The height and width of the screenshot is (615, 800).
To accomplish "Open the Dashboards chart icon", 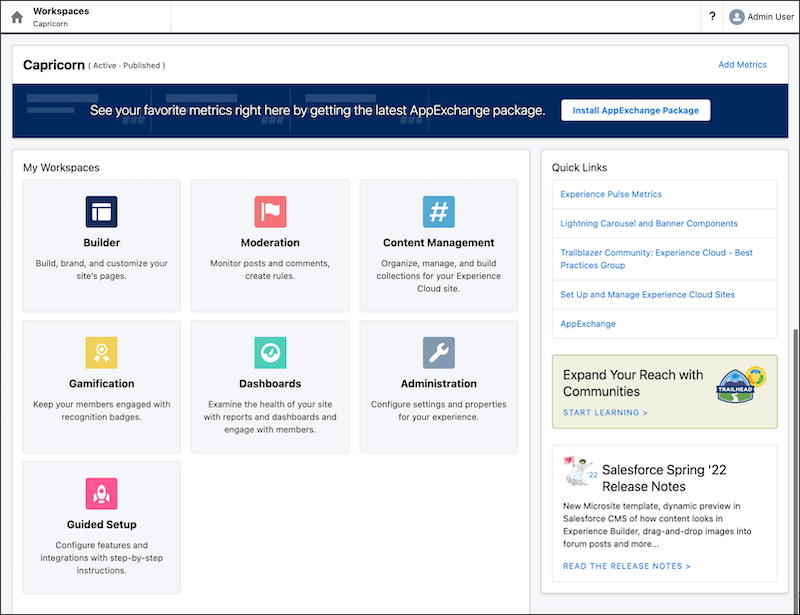I will pyautogui.click(x=270, y=353).
